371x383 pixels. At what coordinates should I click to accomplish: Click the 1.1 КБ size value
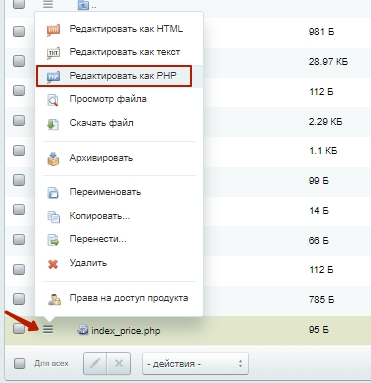tap(323, 151)
